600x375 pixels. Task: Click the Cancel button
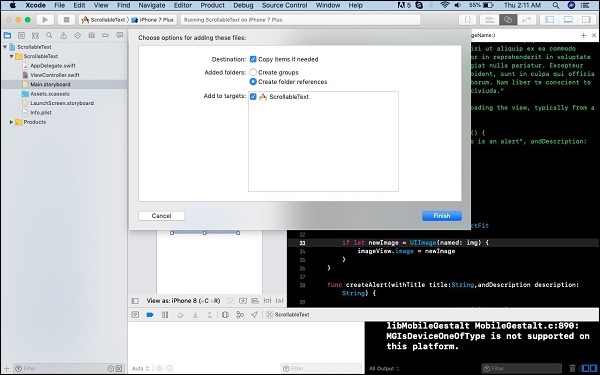click(x=161, y=216)
